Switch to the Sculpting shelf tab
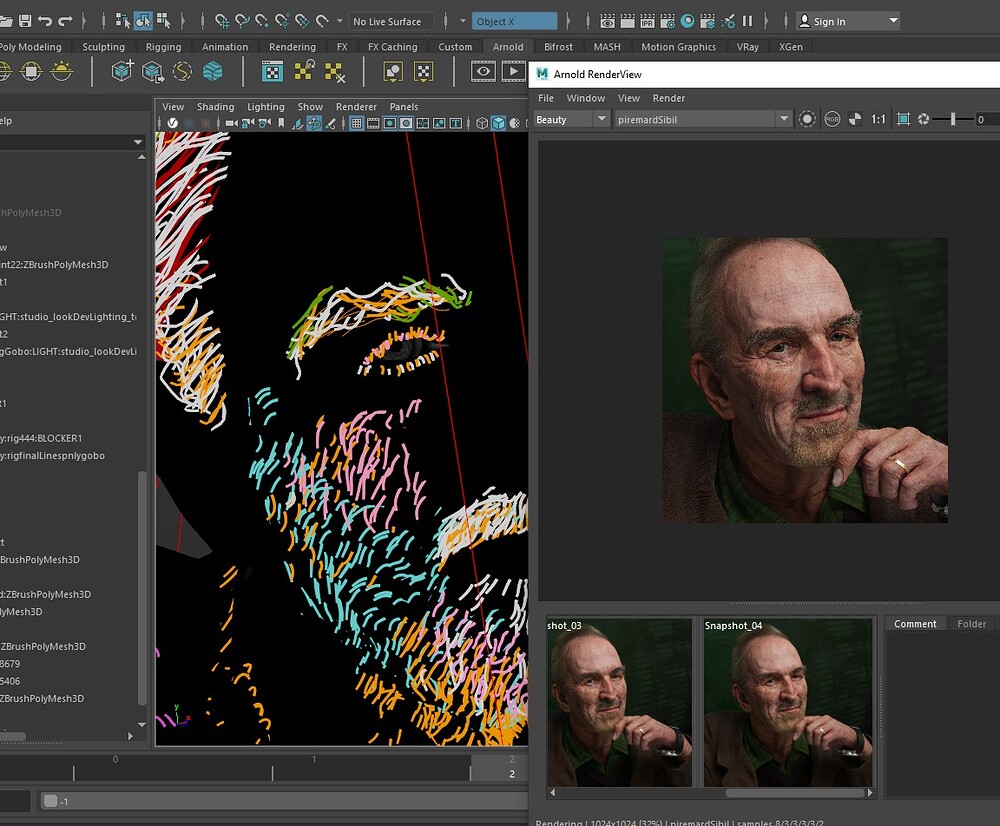 click(103, 47)
